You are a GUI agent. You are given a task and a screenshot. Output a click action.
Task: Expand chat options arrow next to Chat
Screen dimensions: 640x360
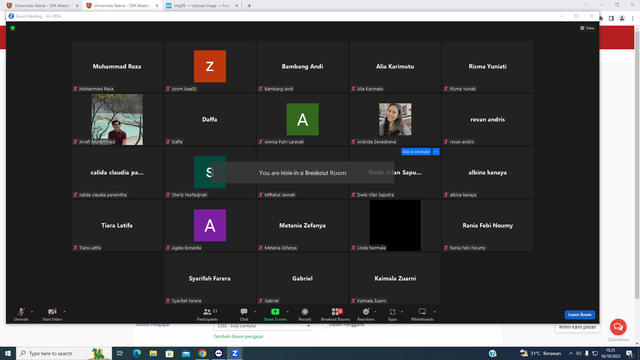tap(255, 312)
